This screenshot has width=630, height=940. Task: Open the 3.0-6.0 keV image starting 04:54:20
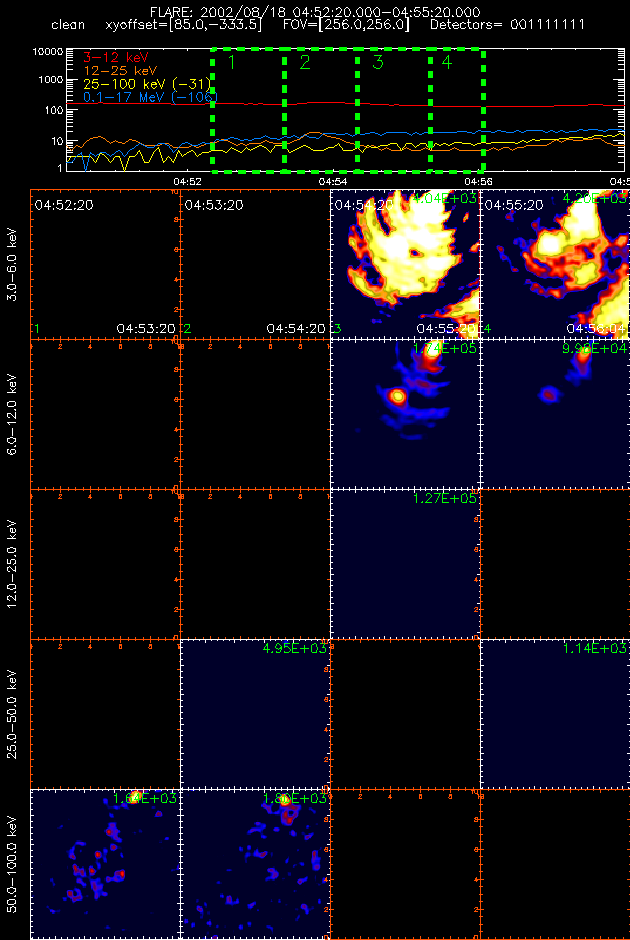point(405,264)
